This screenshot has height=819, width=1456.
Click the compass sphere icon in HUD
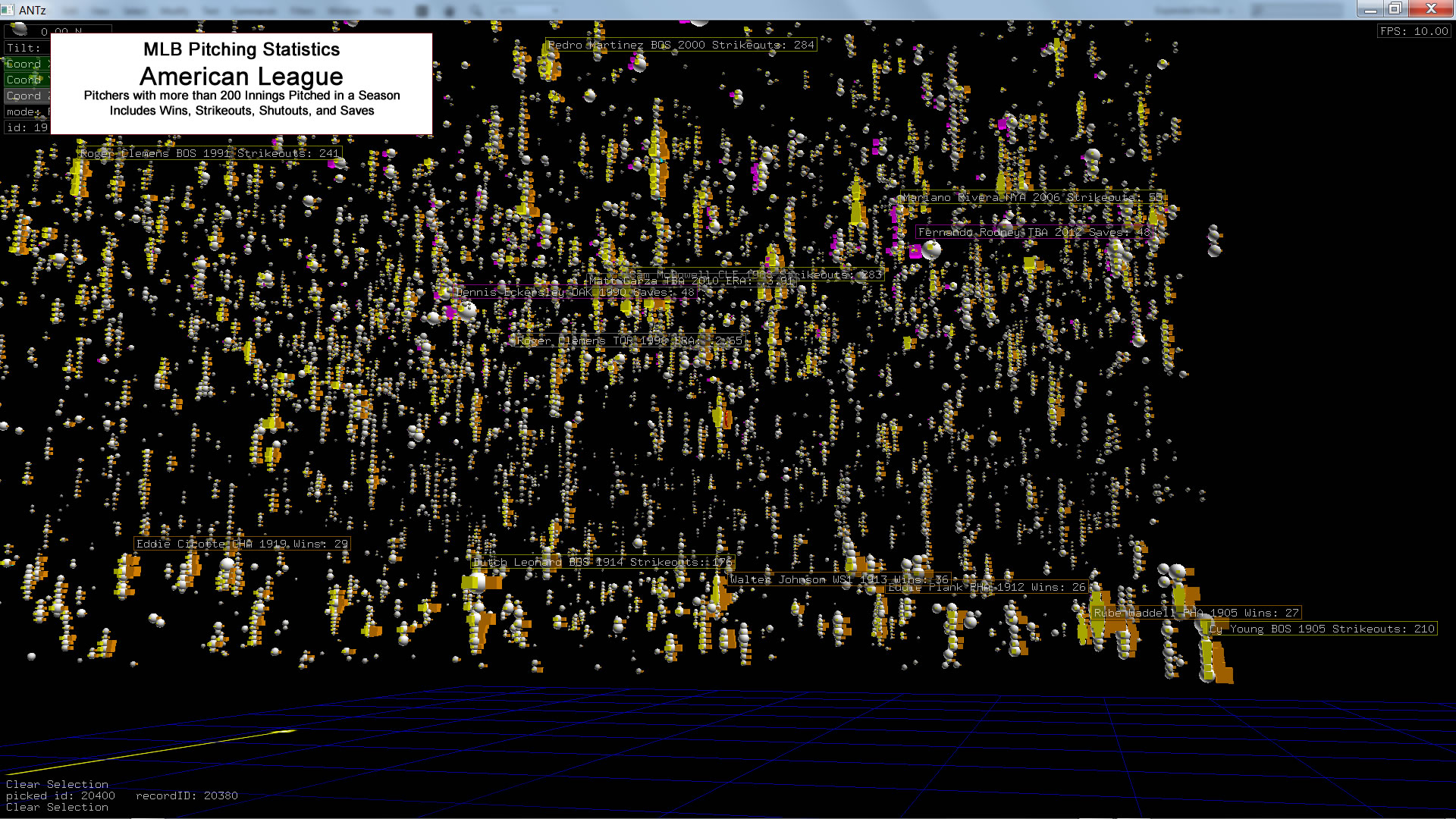coord(20,30)
